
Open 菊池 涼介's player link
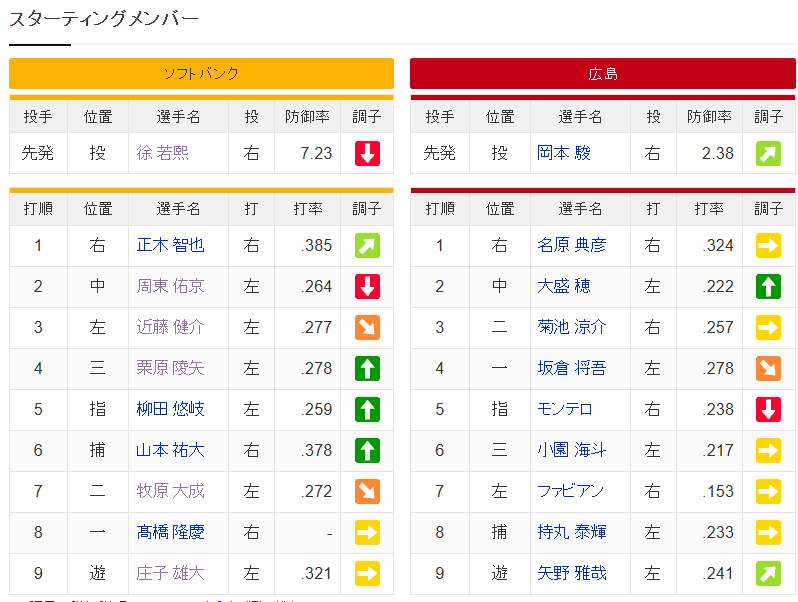coord(572,327)
